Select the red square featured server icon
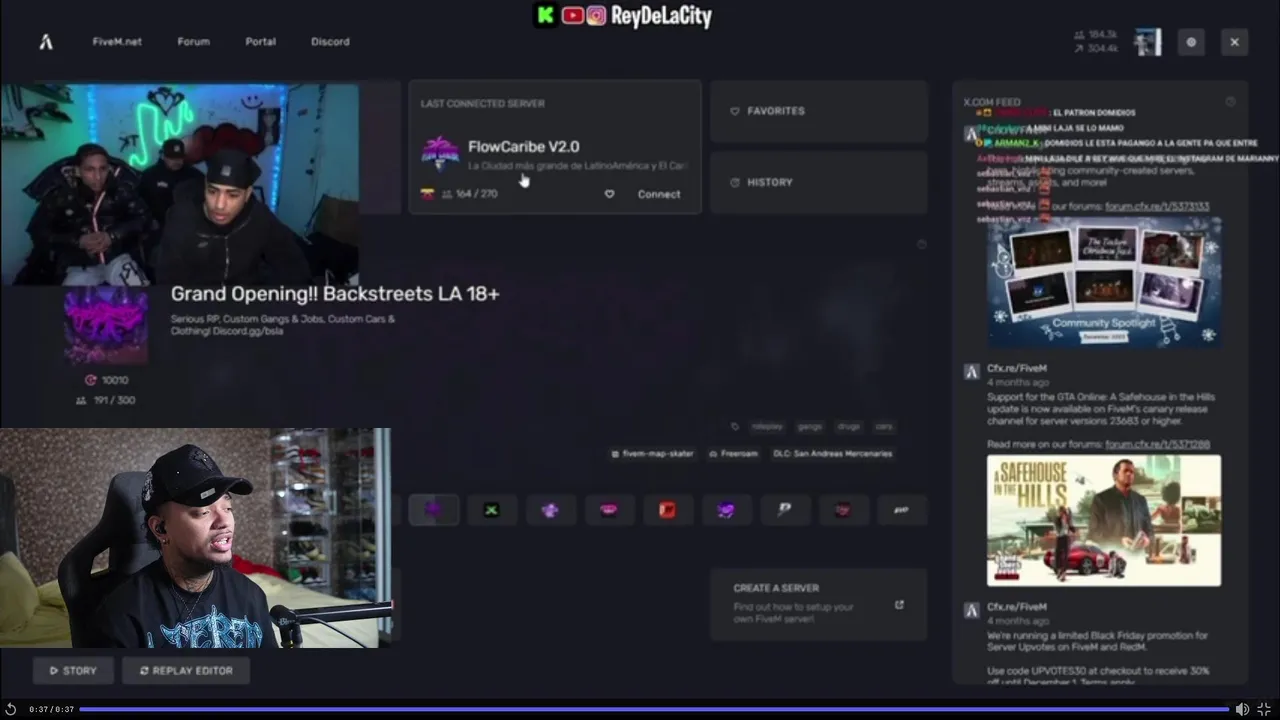Viewport: 1280px width, 720px height. pos(667,510)
